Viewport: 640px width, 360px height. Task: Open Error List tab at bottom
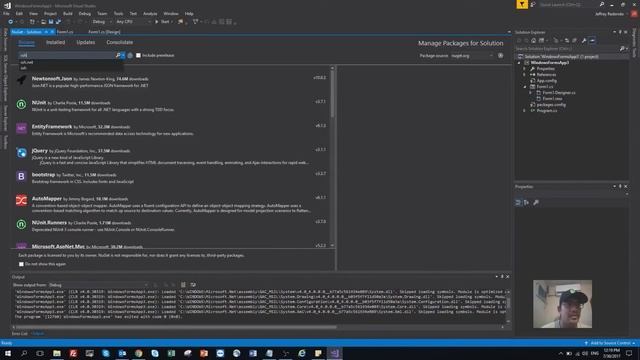(20, 334)
